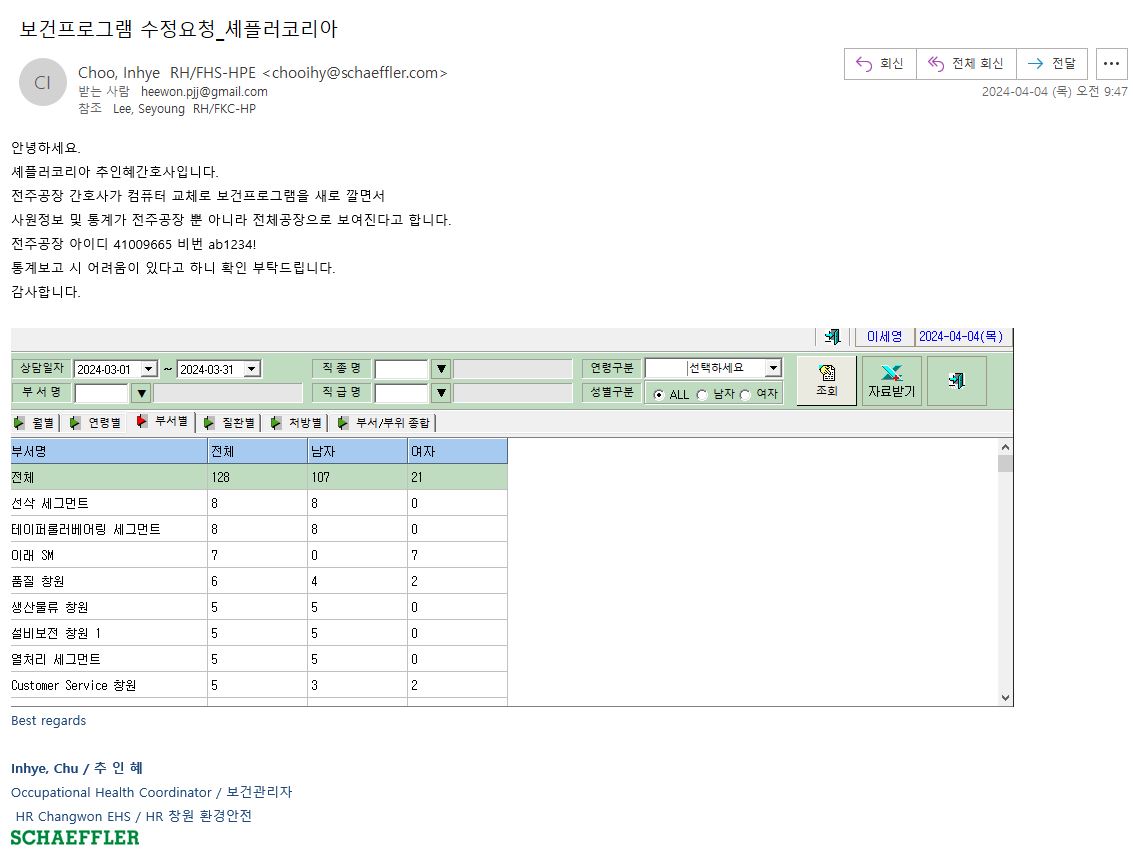Open the 2024-03-01 start date dropdown

pyautogui.click(x=149, y=369)
